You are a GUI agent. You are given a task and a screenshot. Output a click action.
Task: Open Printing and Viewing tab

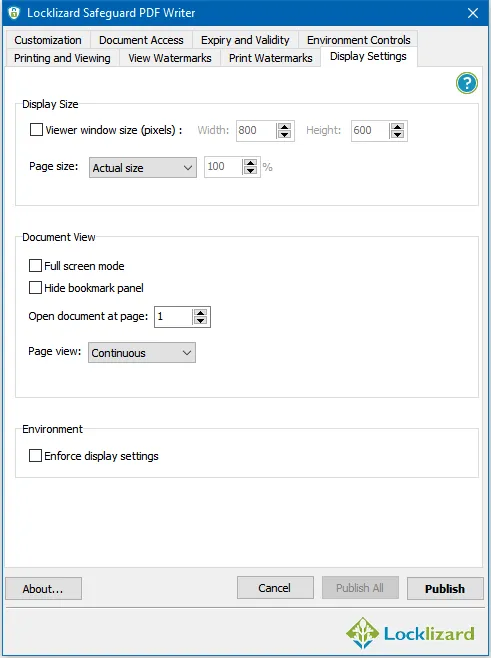(x=63, y=58)
